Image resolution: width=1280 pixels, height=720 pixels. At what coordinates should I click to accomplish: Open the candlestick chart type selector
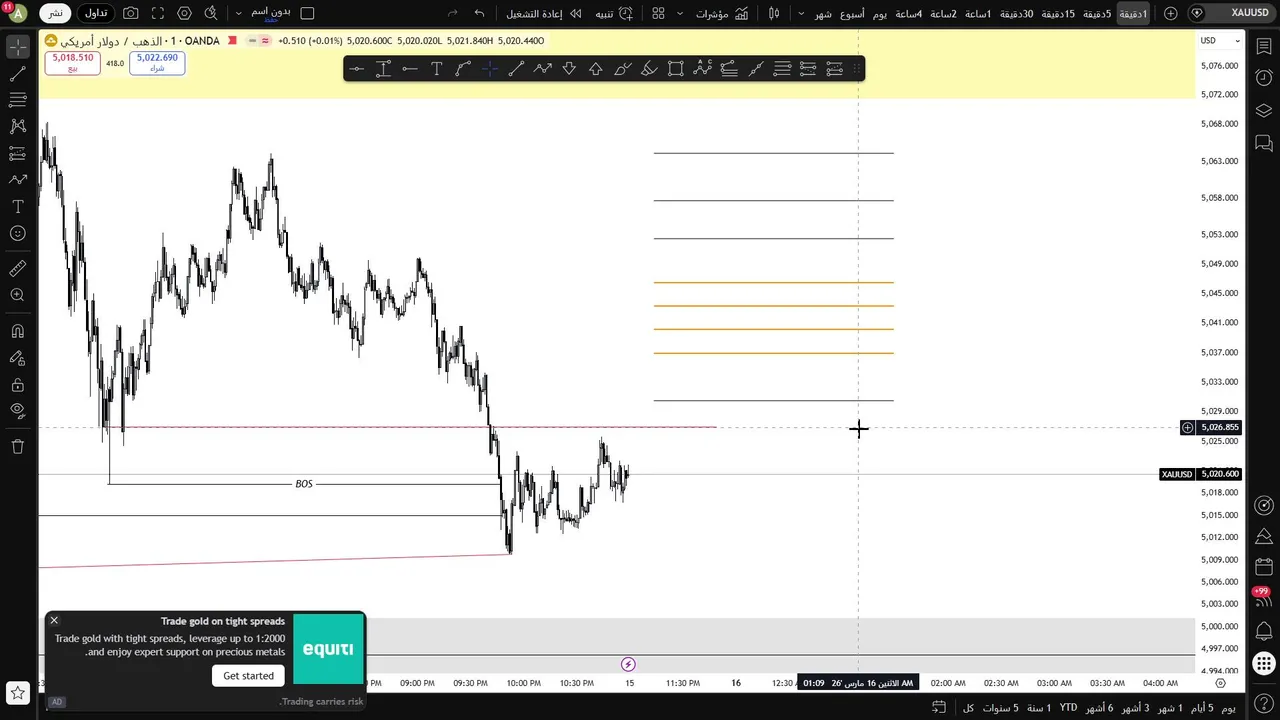pos(774,14)
